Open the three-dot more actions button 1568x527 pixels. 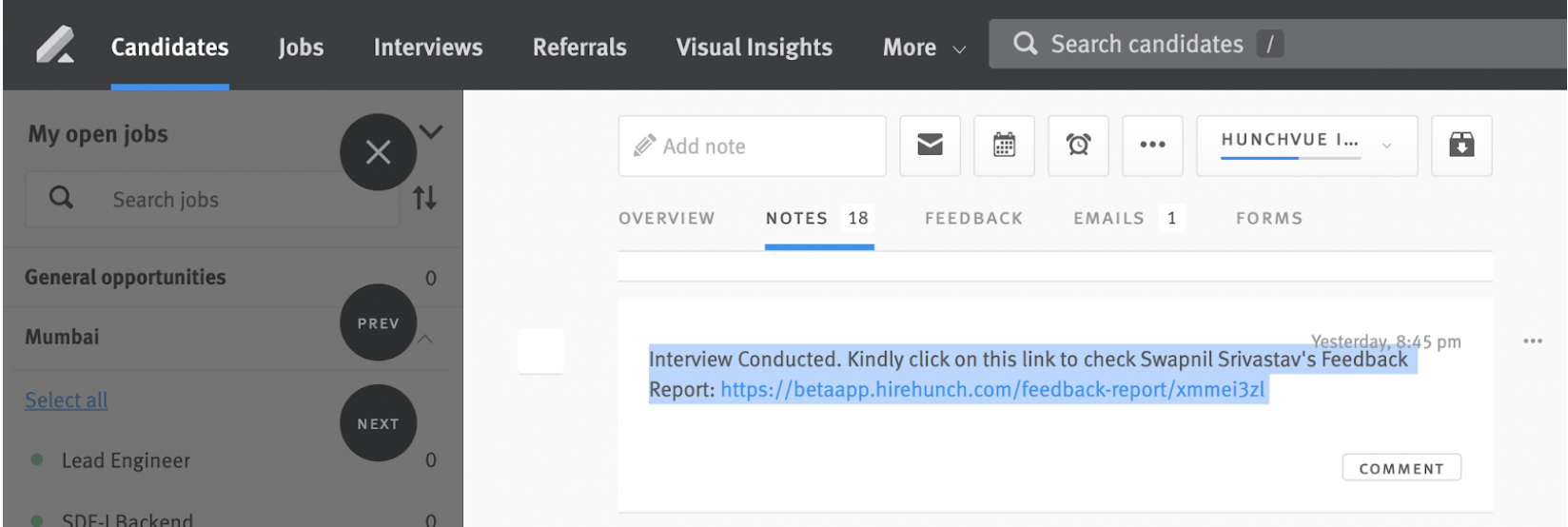[1152, 146]
